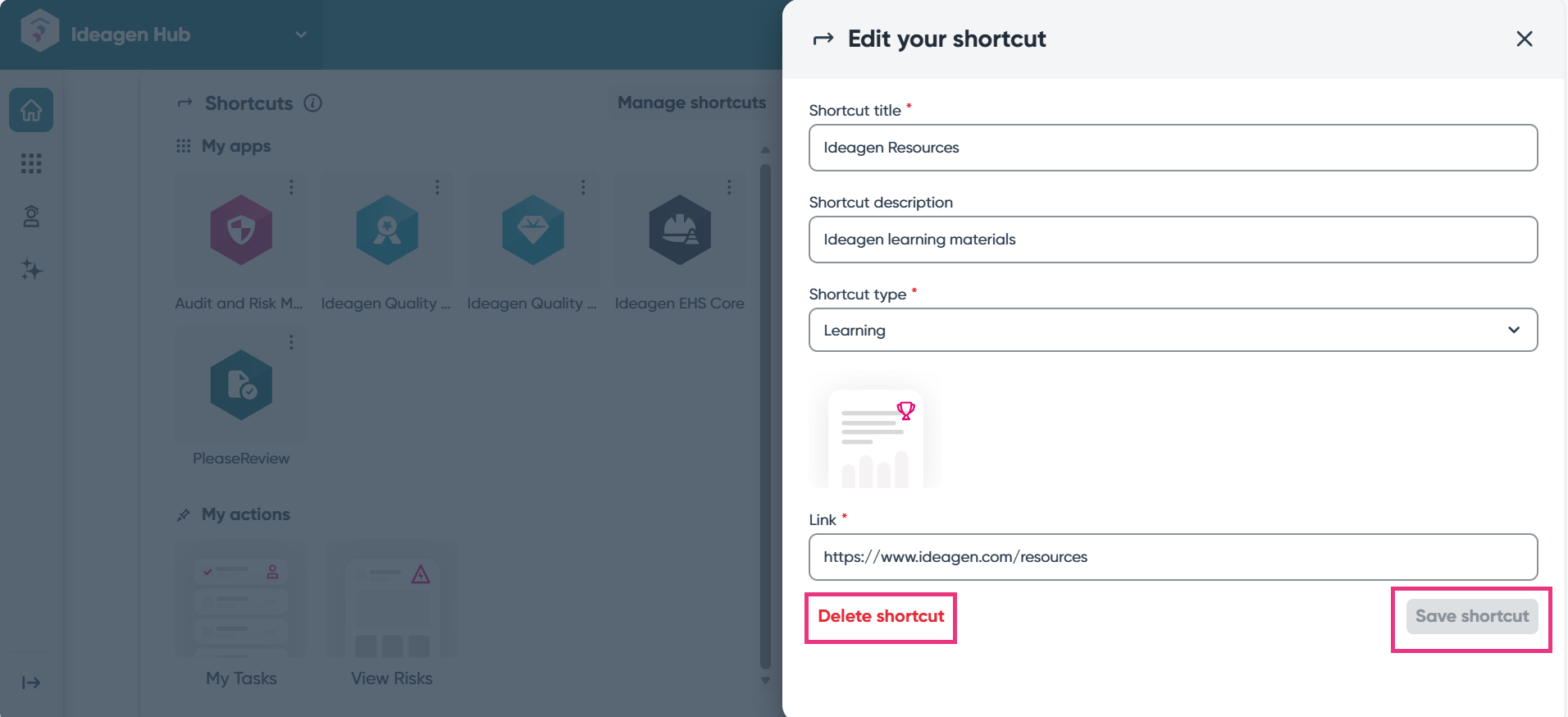The image size is (1568, 717).
Task: Click the AI sparkle sidebar icon
Action: (x=31, y=269)
